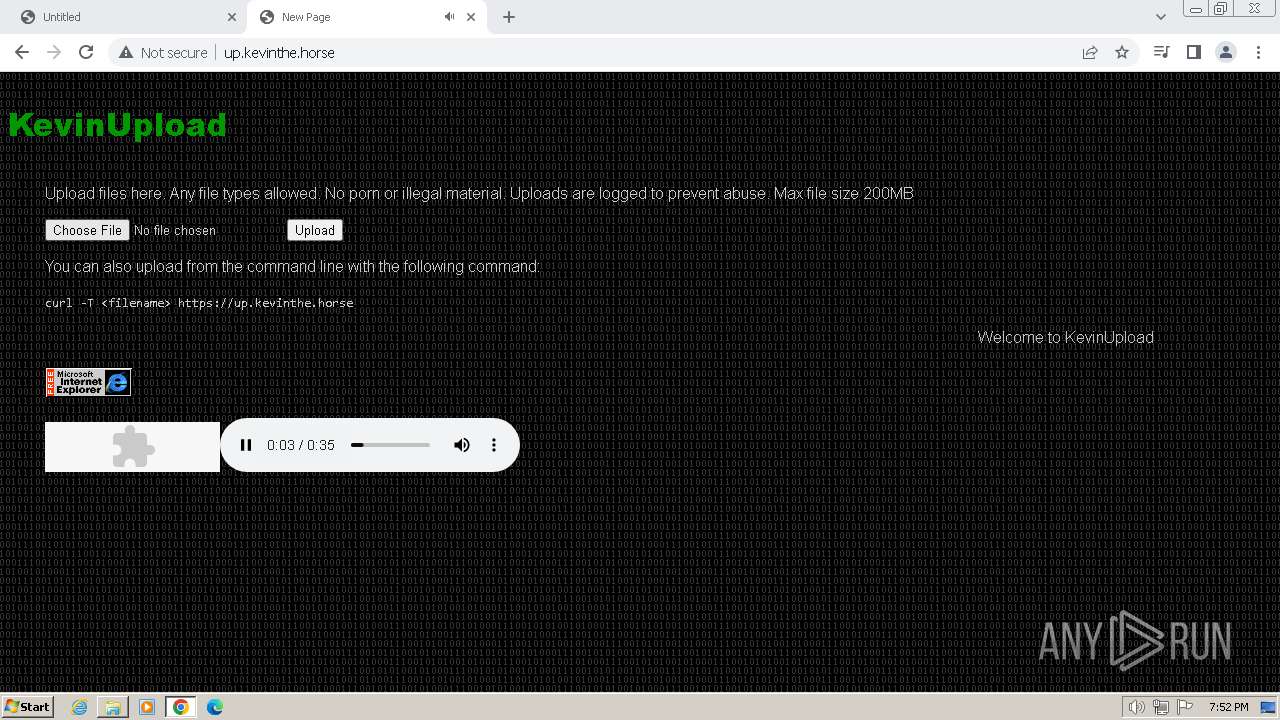Click the plugin puzzle-piece placeholder

coord(132,447)
